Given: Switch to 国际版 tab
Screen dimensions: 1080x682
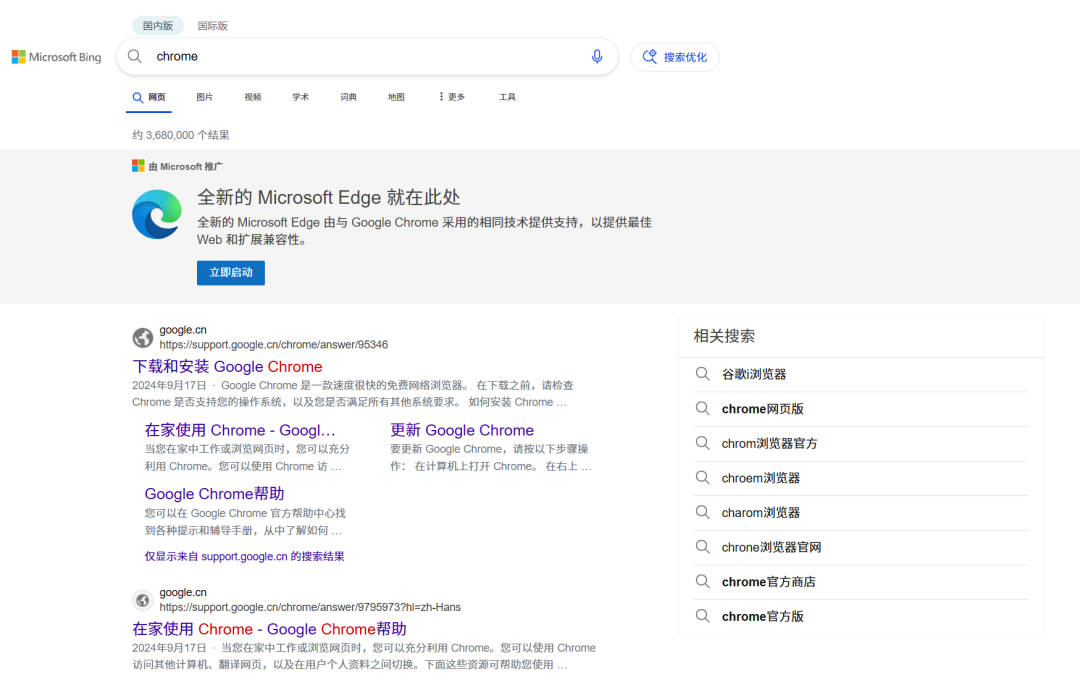Looking at the screenshot, I should pos(213,25).
